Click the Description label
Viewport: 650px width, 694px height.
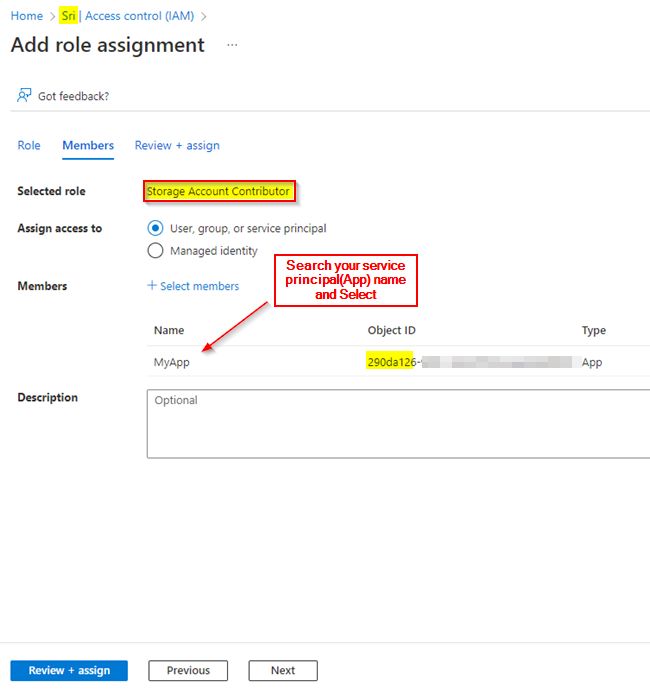tap(47, 397)
